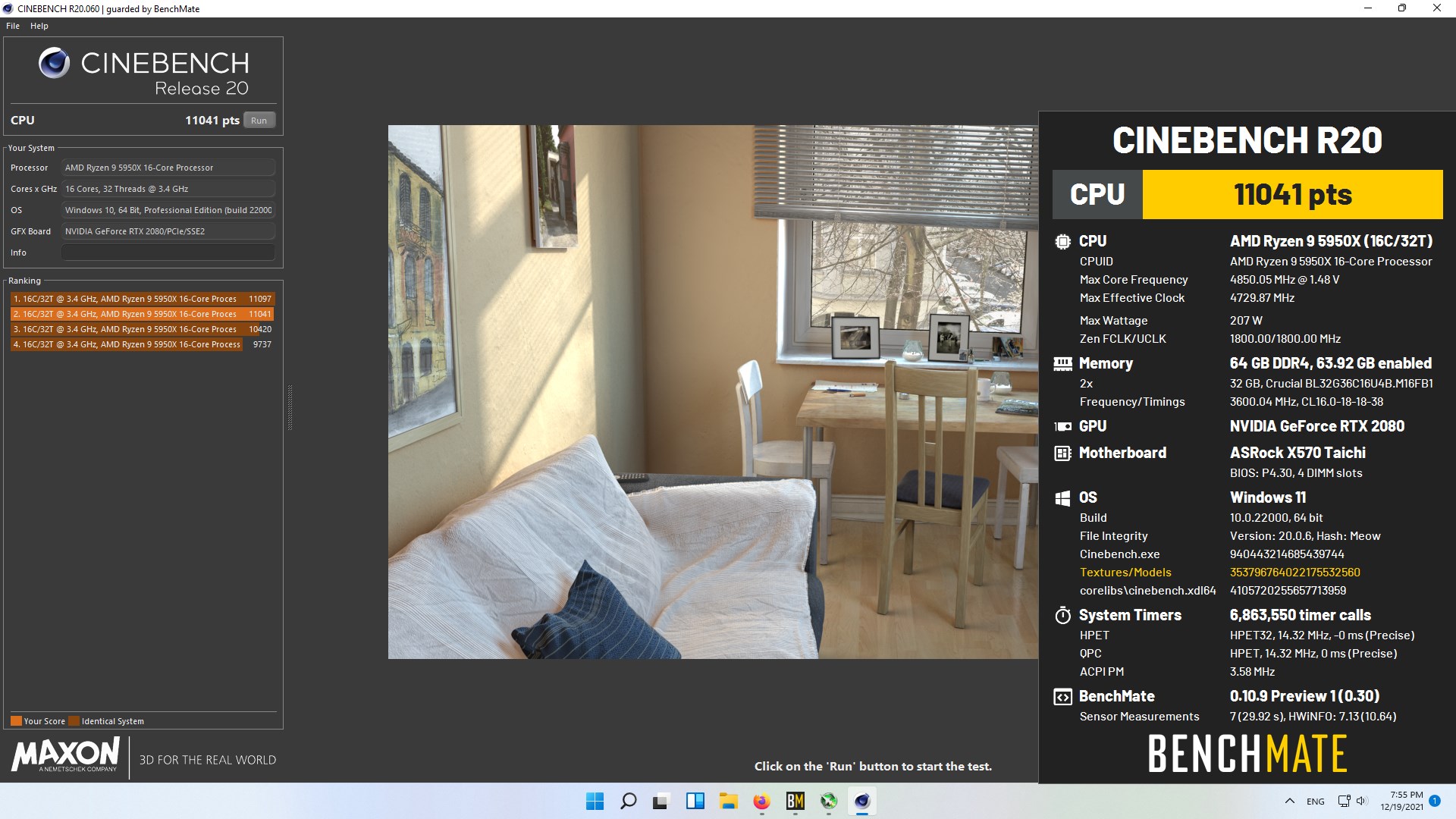Open the clock showing 7:55 PM
Image resolution: width=1456 pixels, height=819 pixels.
point(1403,801)
